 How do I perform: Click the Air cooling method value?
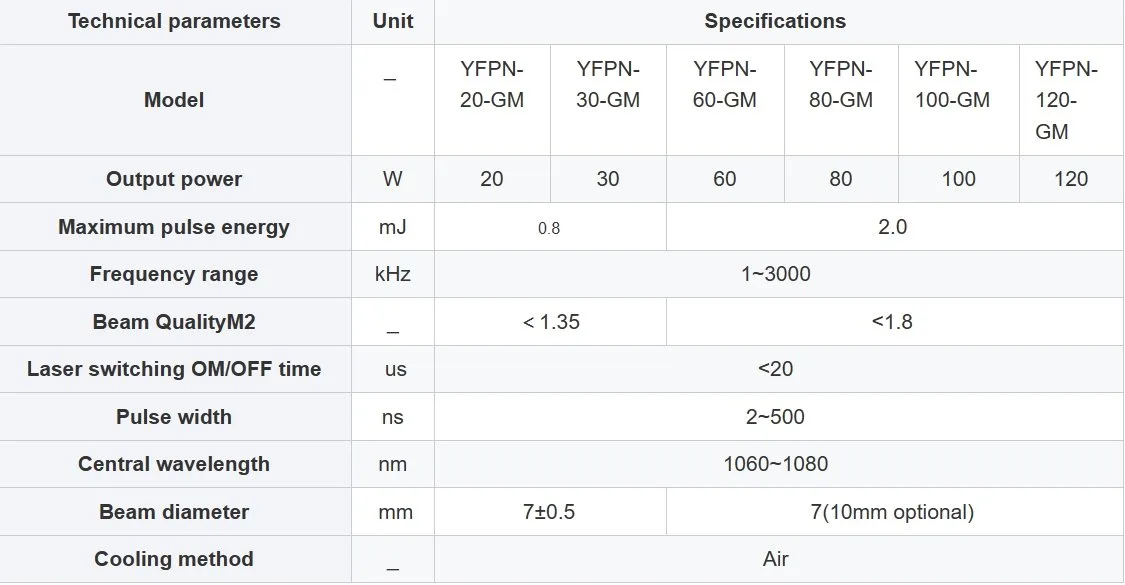pyautogui.click(x=776, y=559)
